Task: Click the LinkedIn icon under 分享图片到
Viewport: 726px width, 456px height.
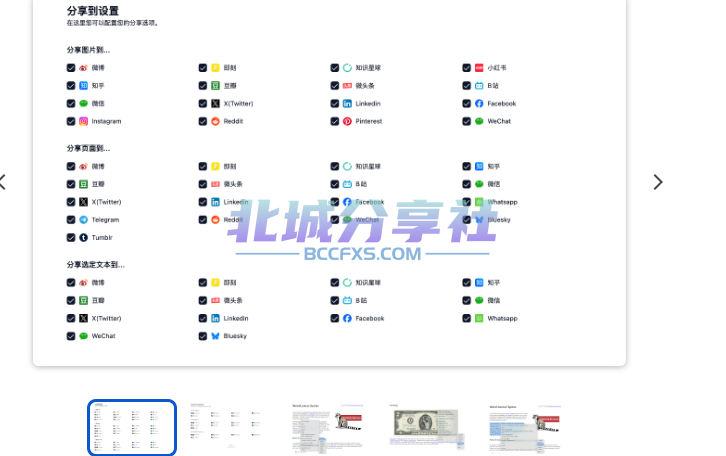Action: [x=347, y=103]
